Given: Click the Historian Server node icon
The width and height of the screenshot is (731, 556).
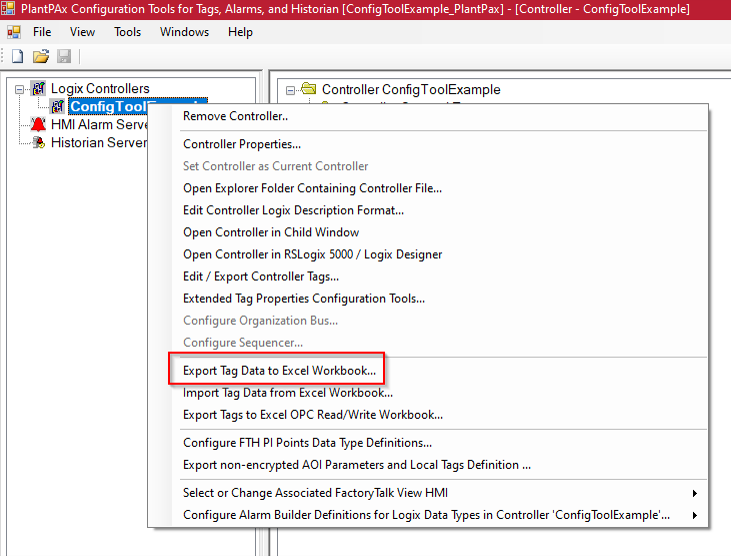Looking at the screenshot, I should [39, 142].
